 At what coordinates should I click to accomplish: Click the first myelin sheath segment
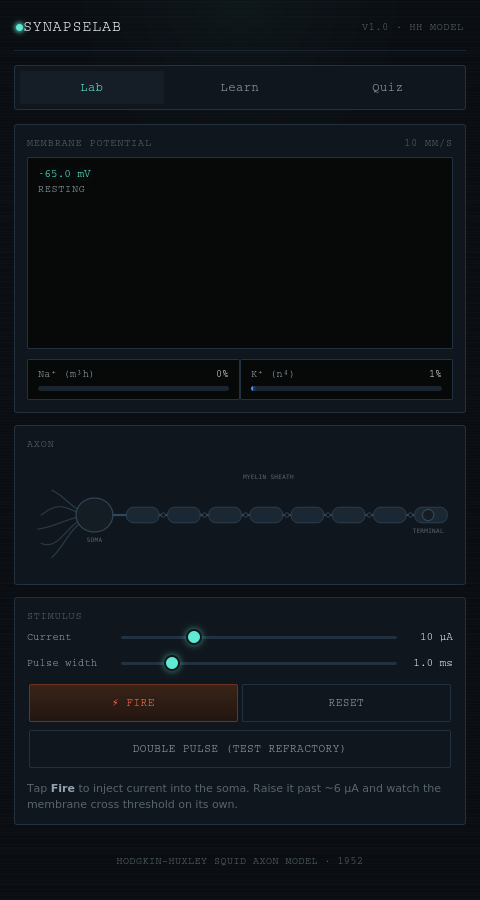142,515
